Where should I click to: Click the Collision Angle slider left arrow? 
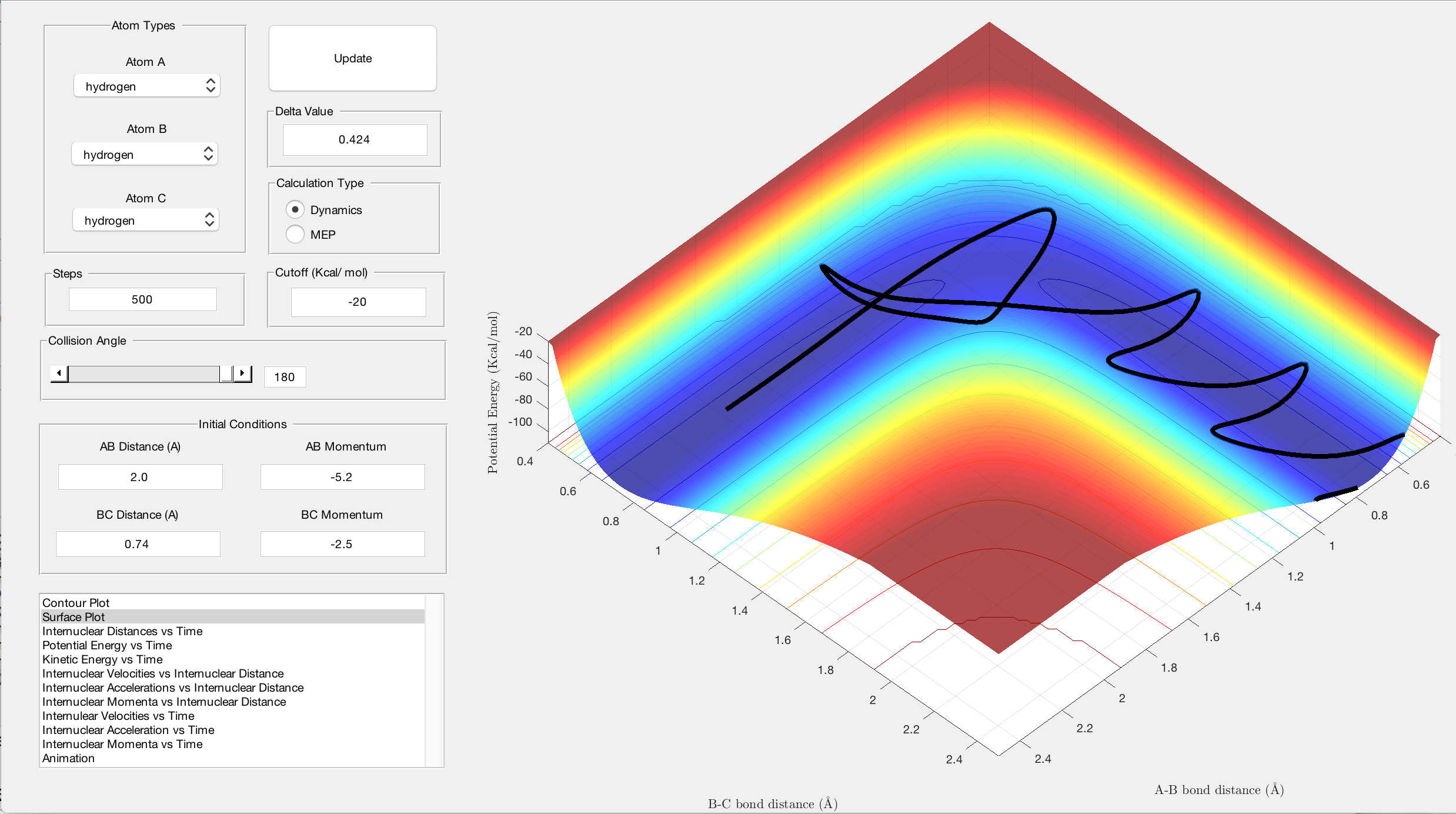click(59, 373)
